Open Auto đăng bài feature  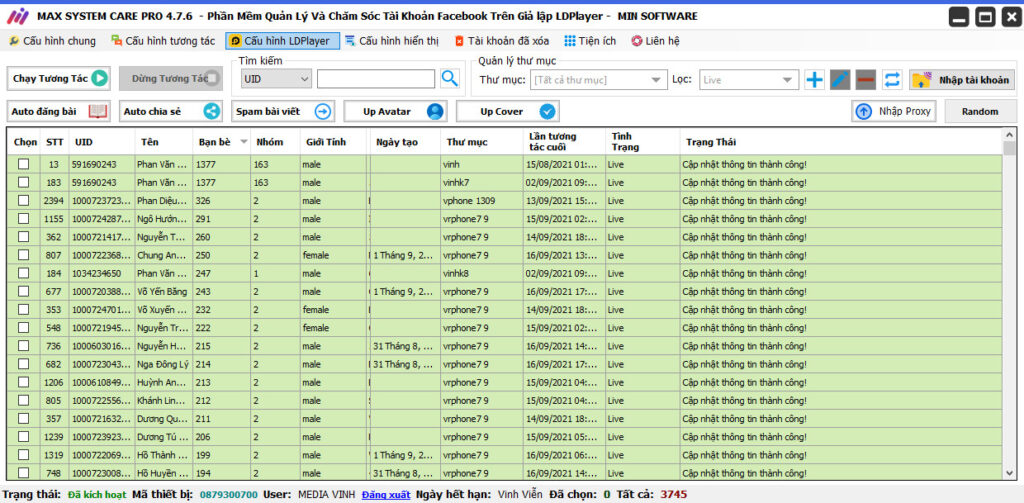pos(59,112)
